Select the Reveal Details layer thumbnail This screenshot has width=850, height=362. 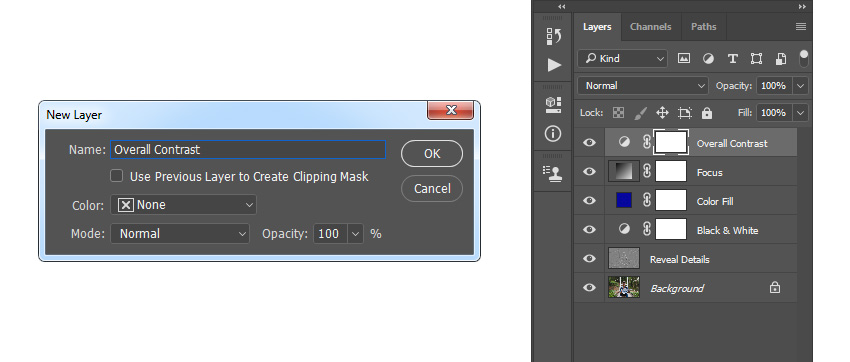(624, 259)
